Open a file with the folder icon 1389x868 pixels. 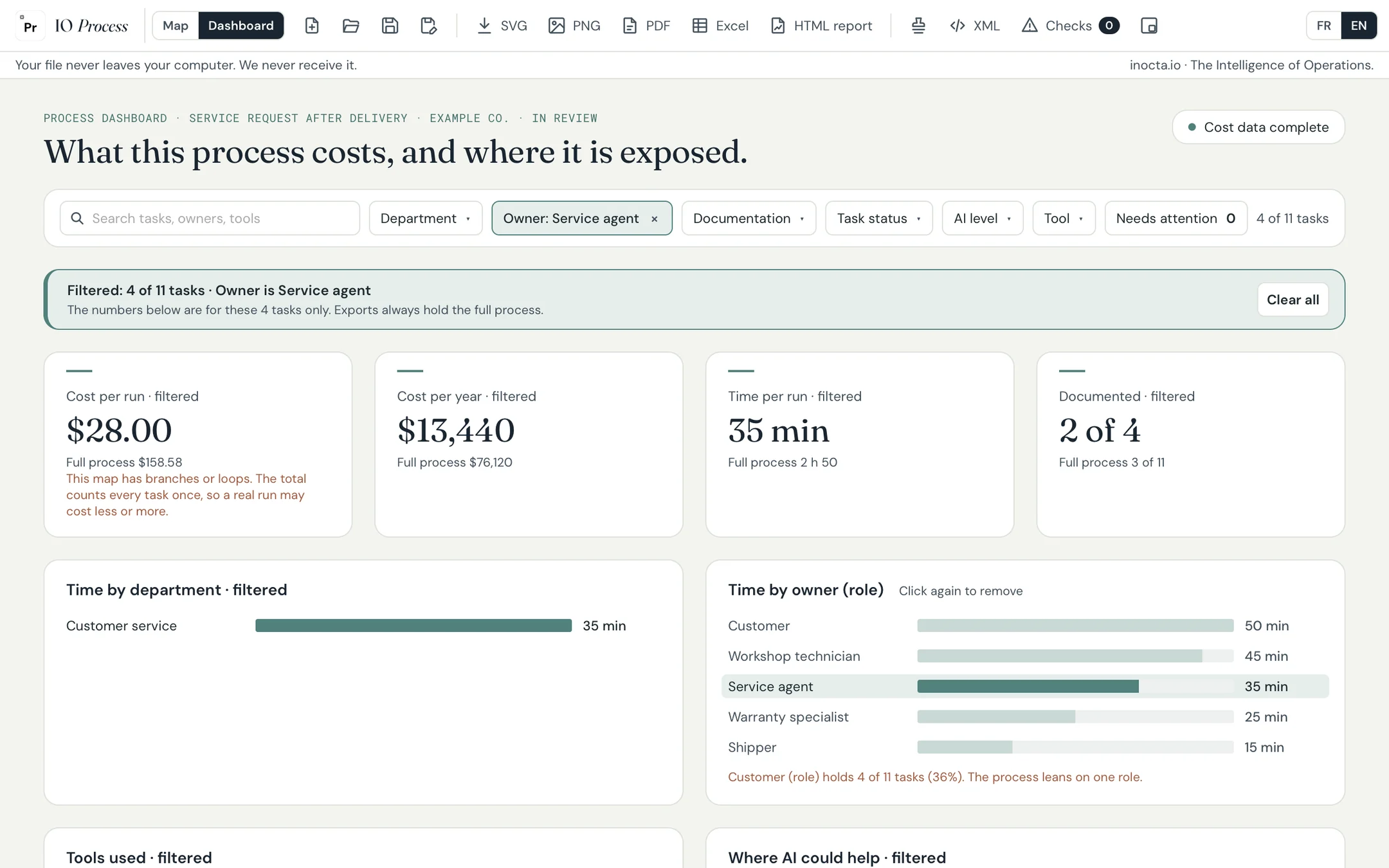point(350,26)
